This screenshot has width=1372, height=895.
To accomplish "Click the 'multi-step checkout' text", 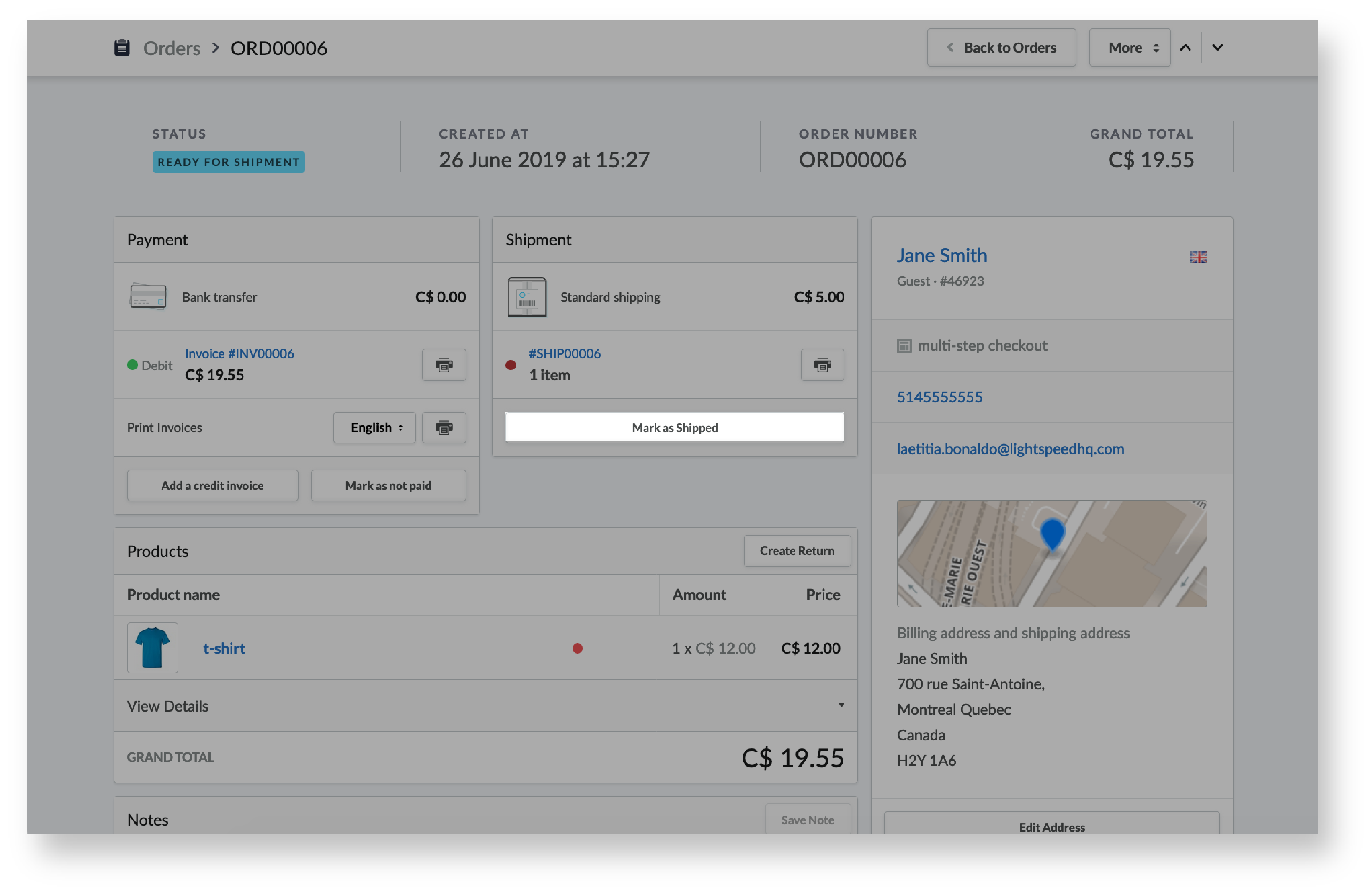I will click(982, 346).
